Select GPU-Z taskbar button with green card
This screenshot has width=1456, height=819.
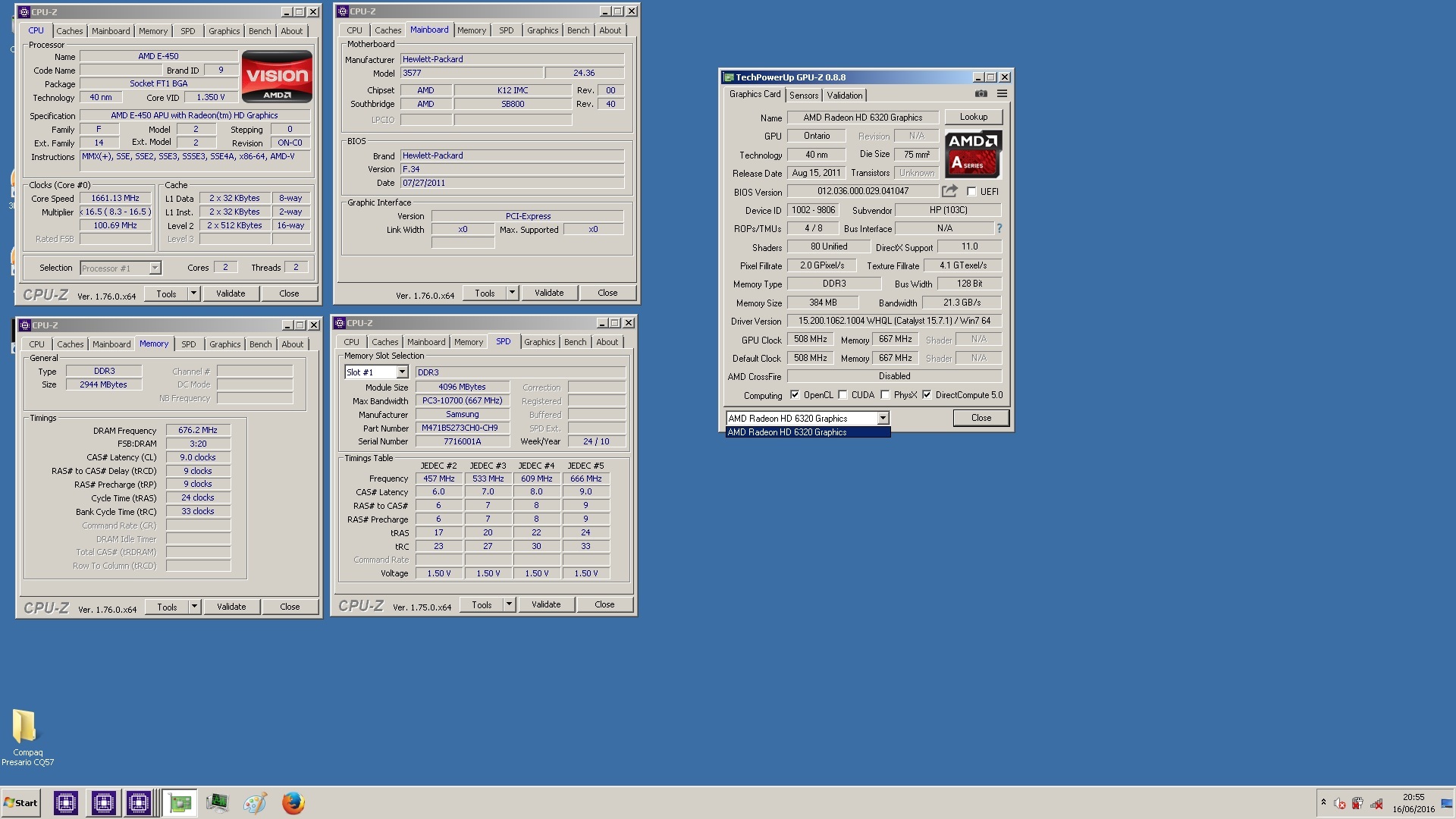(x=180, y=803)
